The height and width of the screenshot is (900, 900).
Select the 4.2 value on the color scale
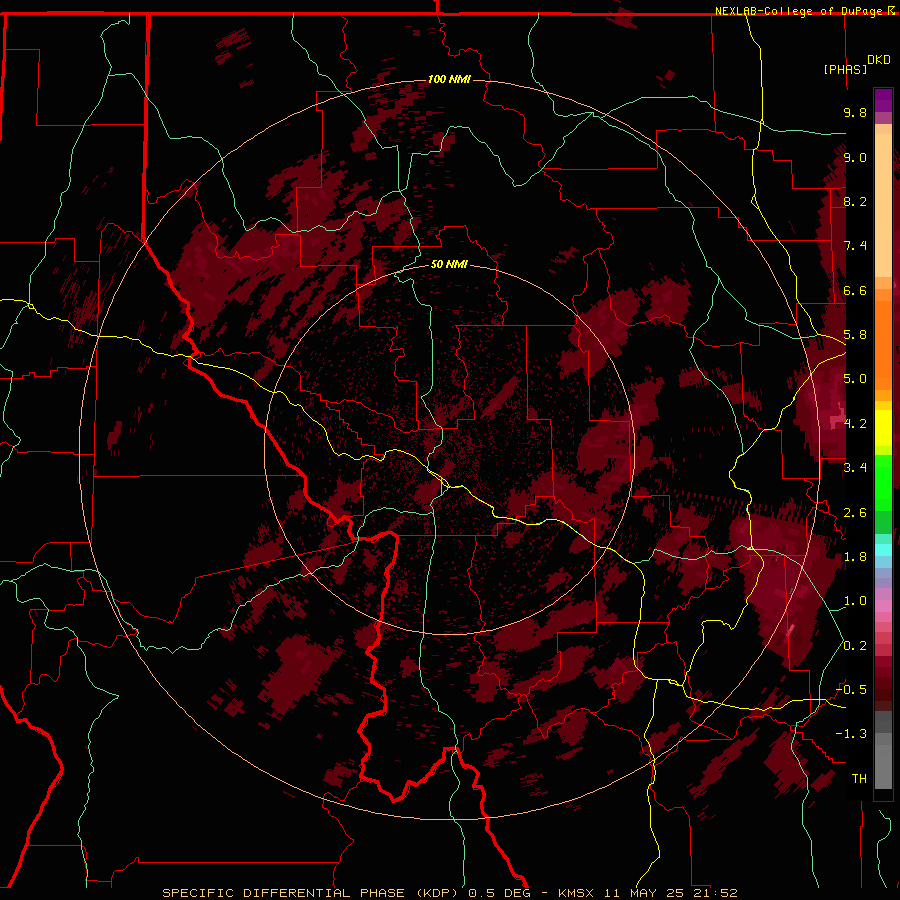[855, 424]
